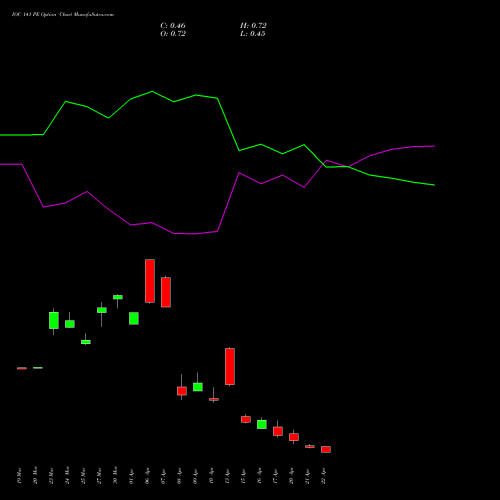Viewport: 500px width, 500px height.
Task: Click the '27 Mar' date label
Action: (x=99, y=476)
